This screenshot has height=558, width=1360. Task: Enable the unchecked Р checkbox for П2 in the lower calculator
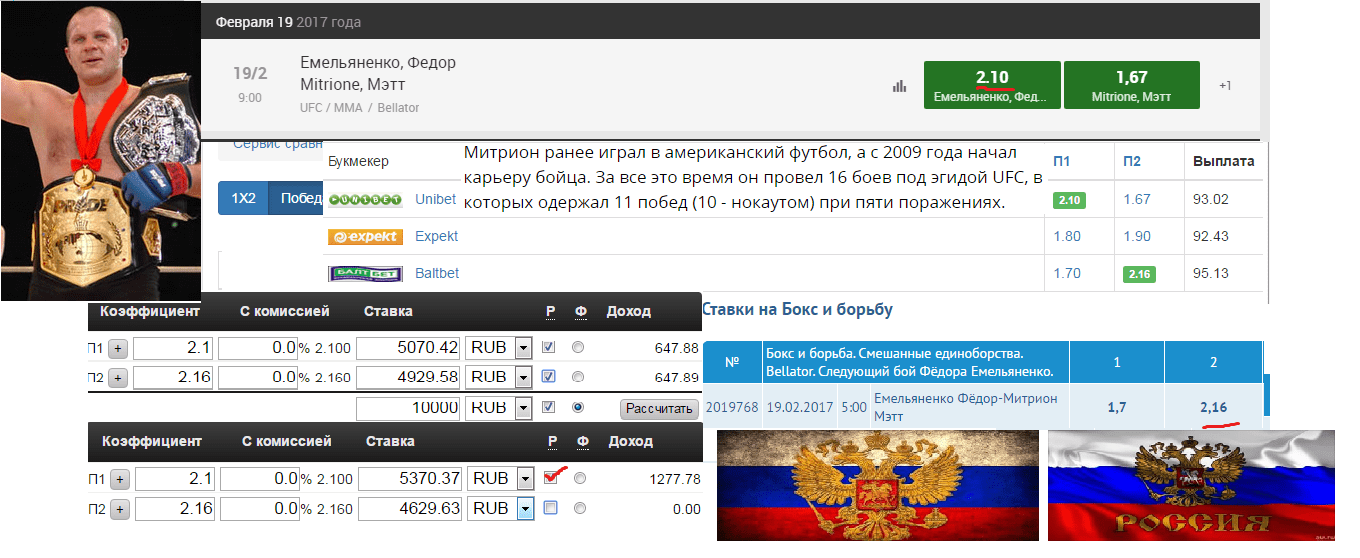tap(550, 508)
